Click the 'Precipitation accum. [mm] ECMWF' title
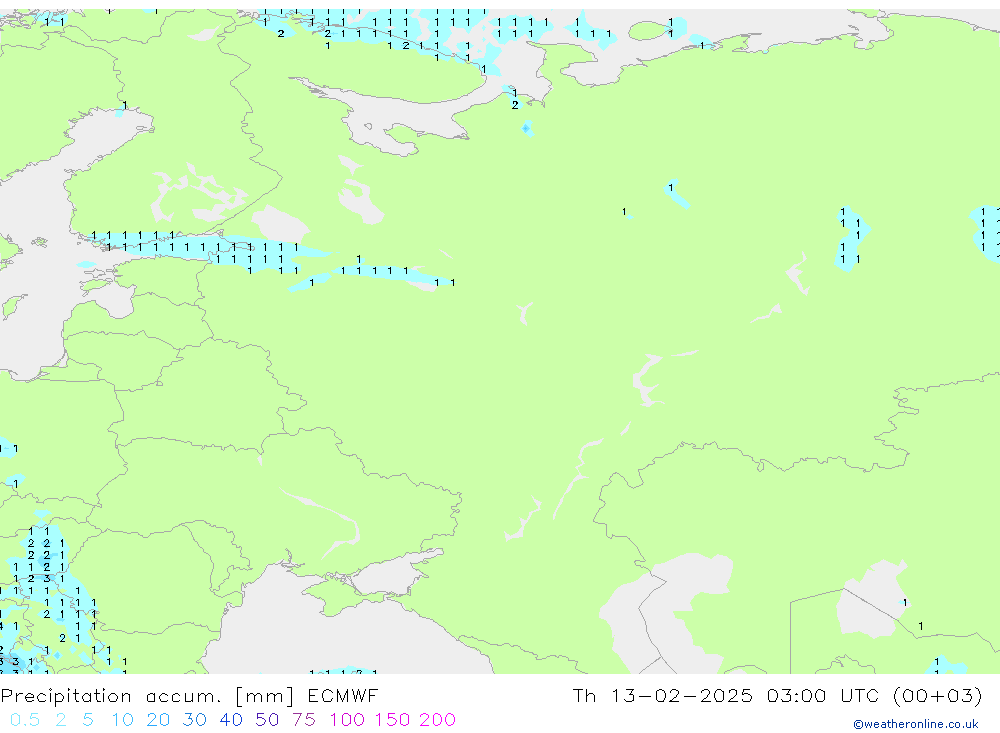The image size is (1000, 733). 189,696
